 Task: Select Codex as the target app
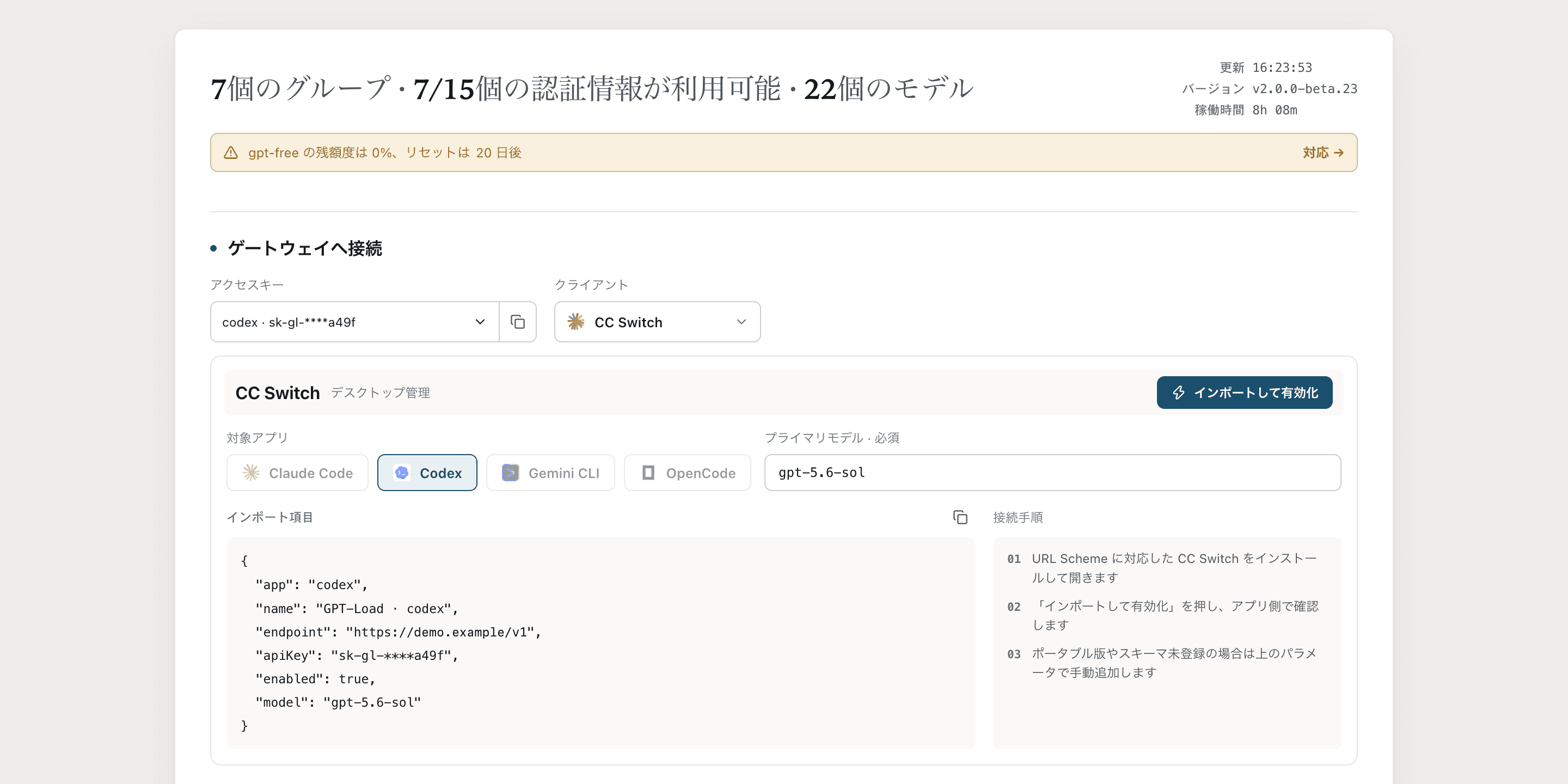[x=427, y=473]
